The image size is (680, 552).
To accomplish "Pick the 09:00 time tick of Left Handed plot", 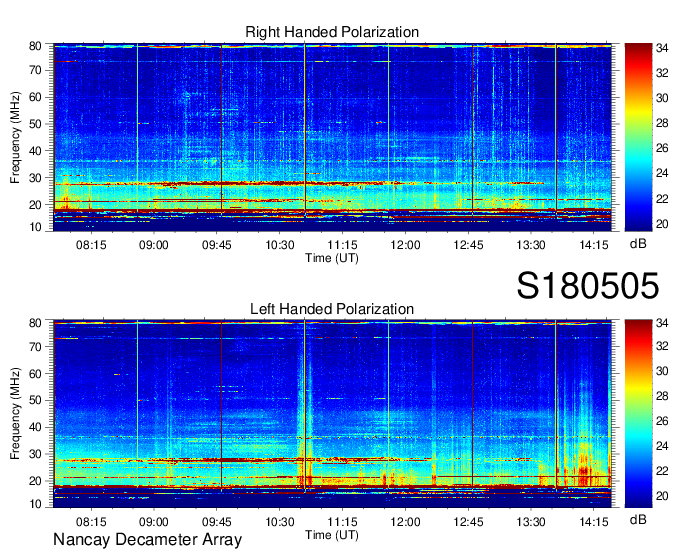I will pos(154,522).
